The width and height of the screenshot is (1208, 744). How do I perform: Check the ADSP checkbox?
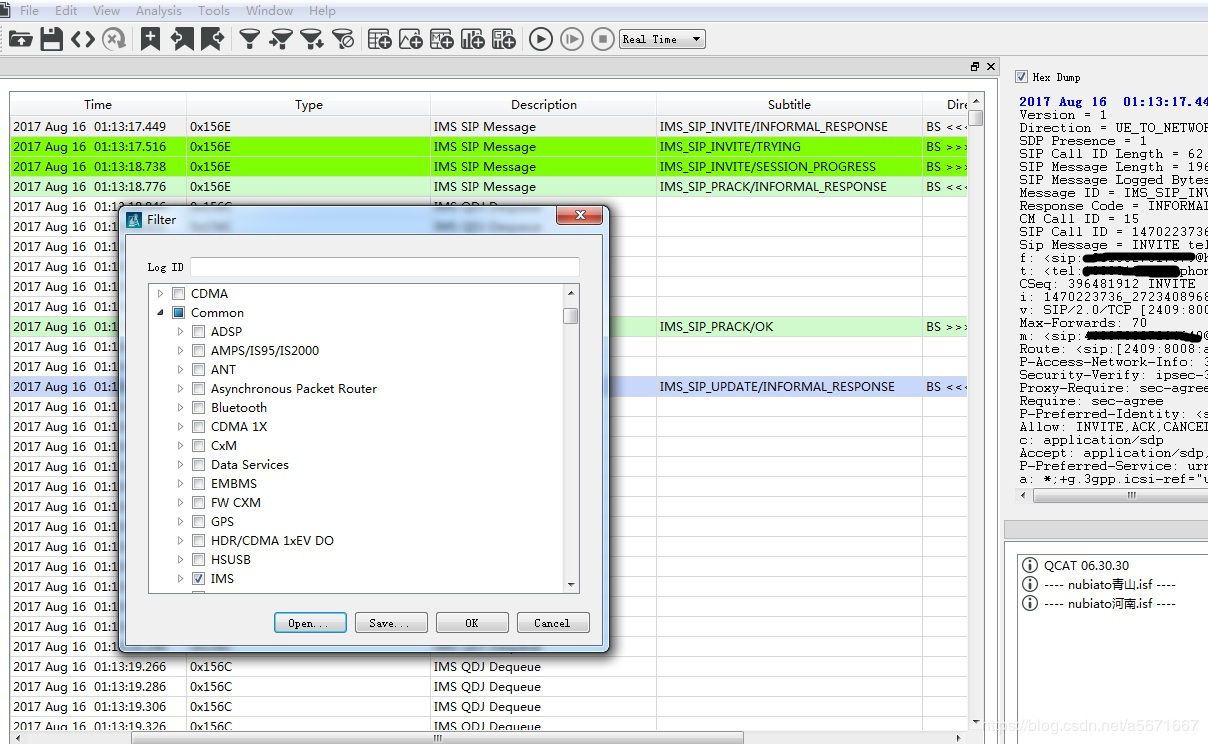198,332
